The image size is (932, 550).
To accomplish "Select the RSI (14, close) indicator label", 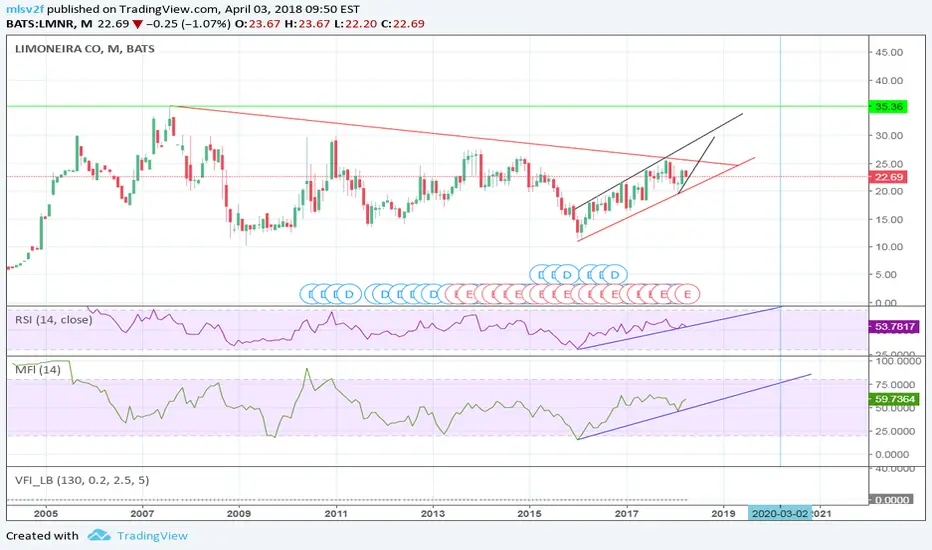I will [53, 320].
